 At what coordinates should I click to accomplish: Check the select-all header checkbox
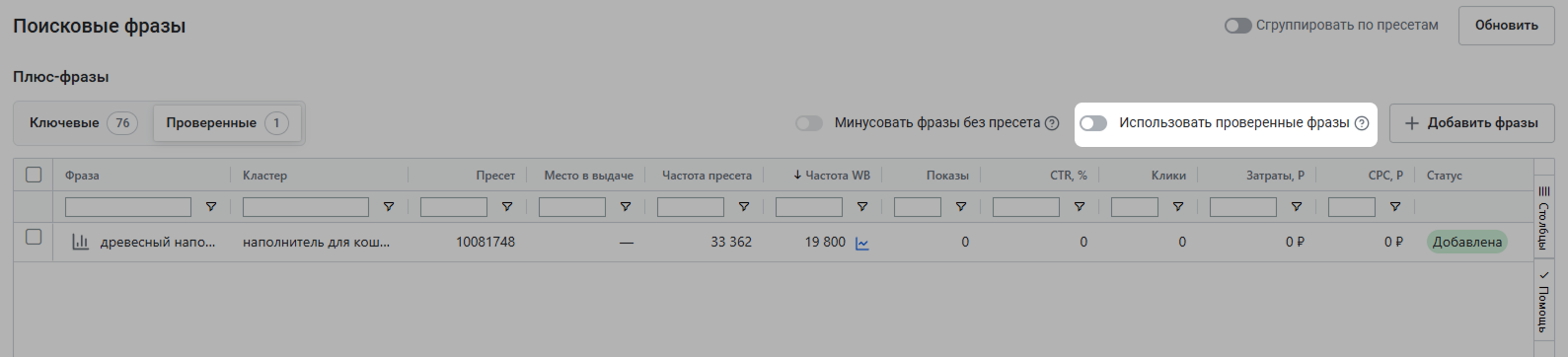pos(34,175)
